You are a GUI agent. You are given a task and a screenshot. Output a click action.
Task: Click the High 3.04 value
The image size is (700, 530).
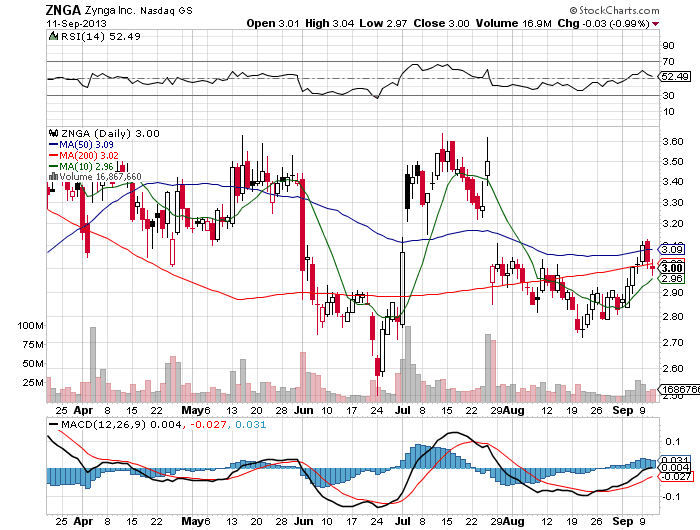[x=329, y=23]
